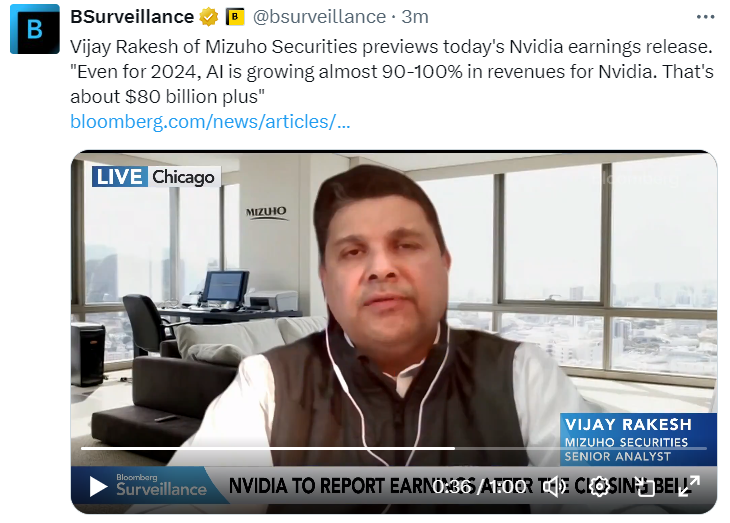Click the Bloomberg Surveillance logo in video

tap(161, 485)
